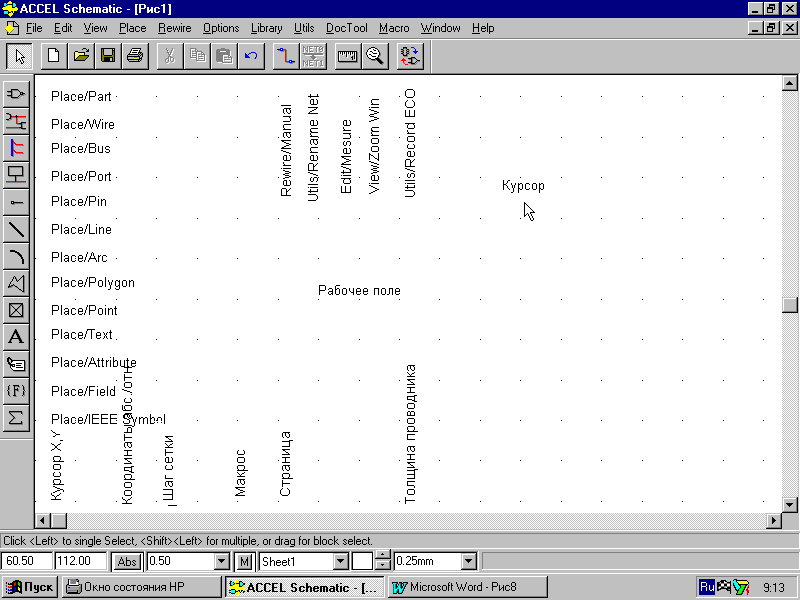
Task: Select the Place IEEE Symbol sigma tool
Action: [x=16, y=418]
